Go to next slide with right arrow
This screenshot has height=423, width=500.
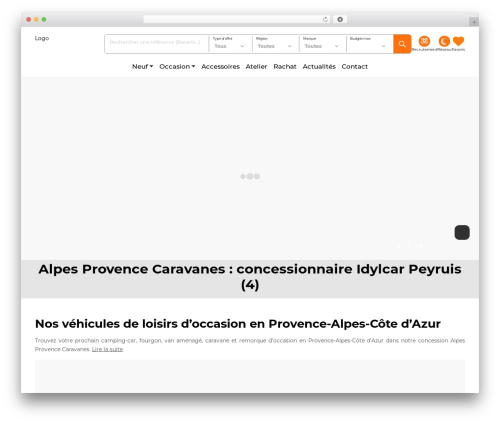(419, 245)
